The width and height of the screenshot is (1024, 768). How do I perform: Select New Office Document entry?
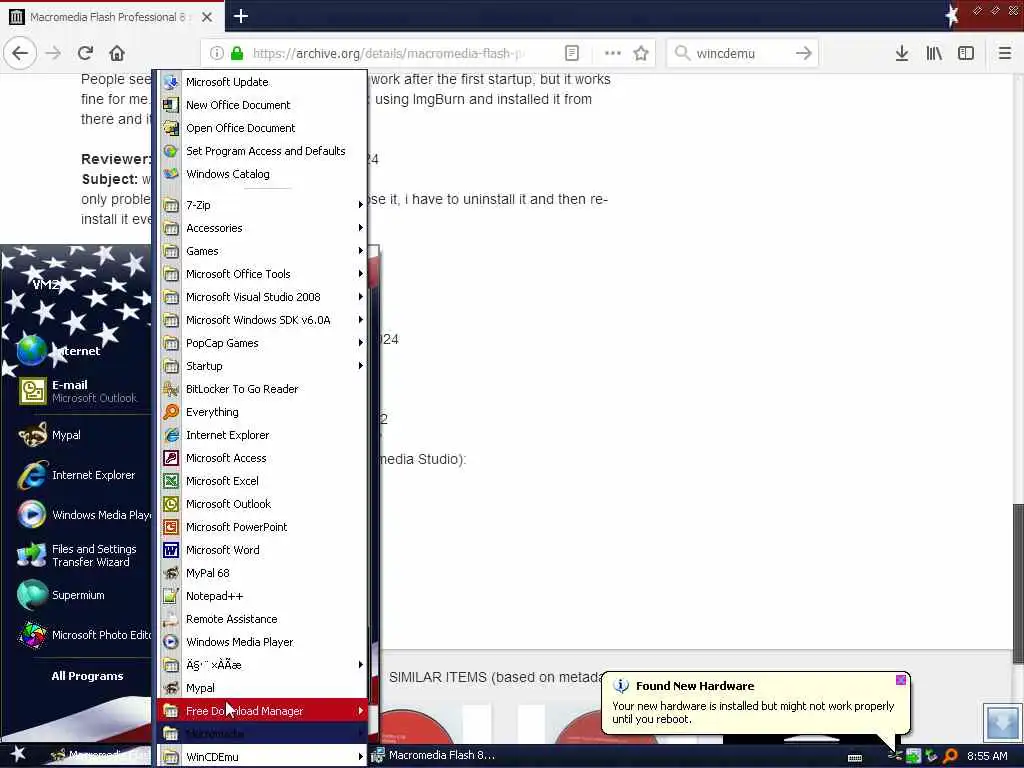261,104
